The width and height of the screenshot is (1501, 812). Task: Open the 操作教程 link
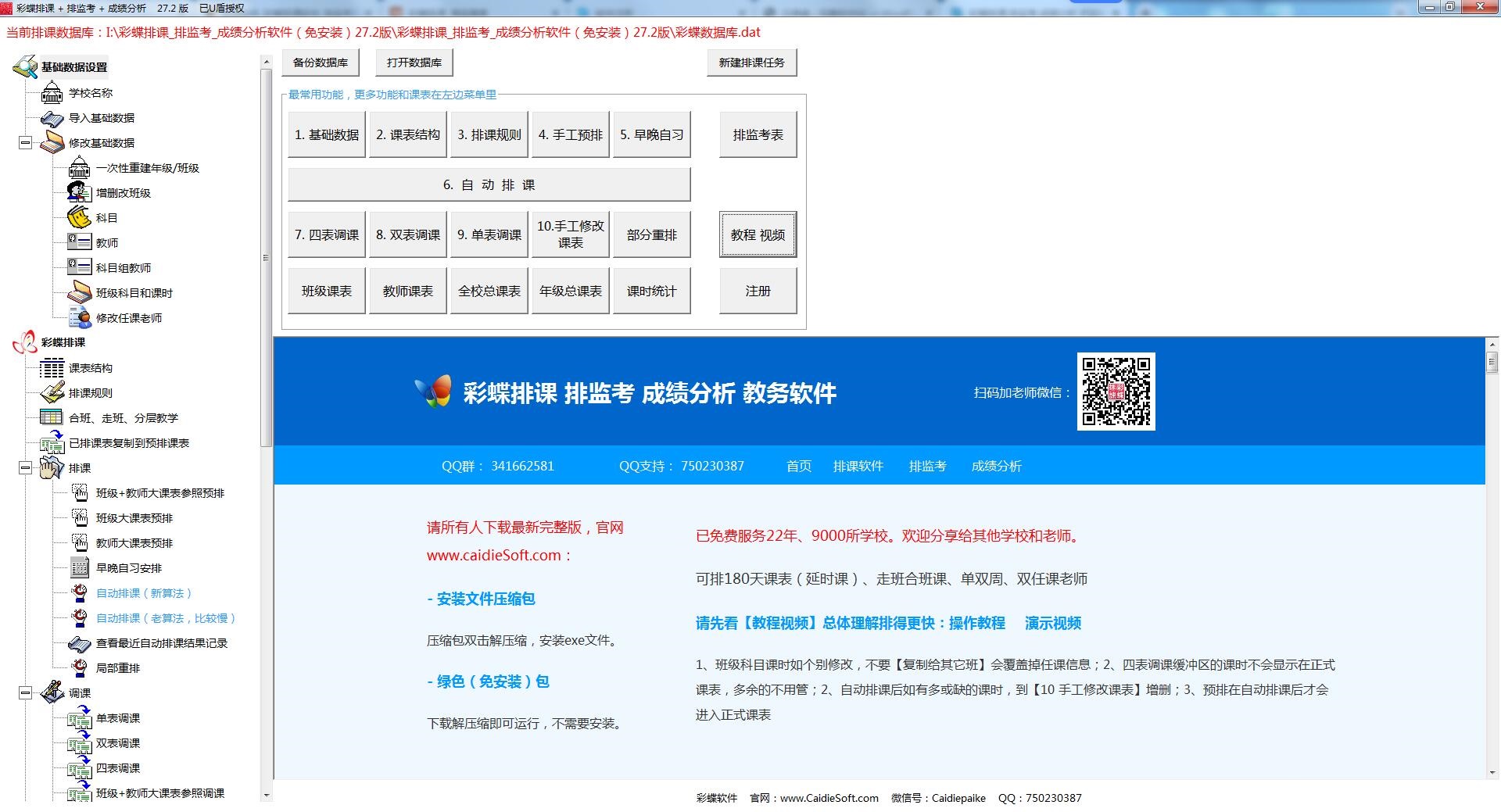point(976,624)
